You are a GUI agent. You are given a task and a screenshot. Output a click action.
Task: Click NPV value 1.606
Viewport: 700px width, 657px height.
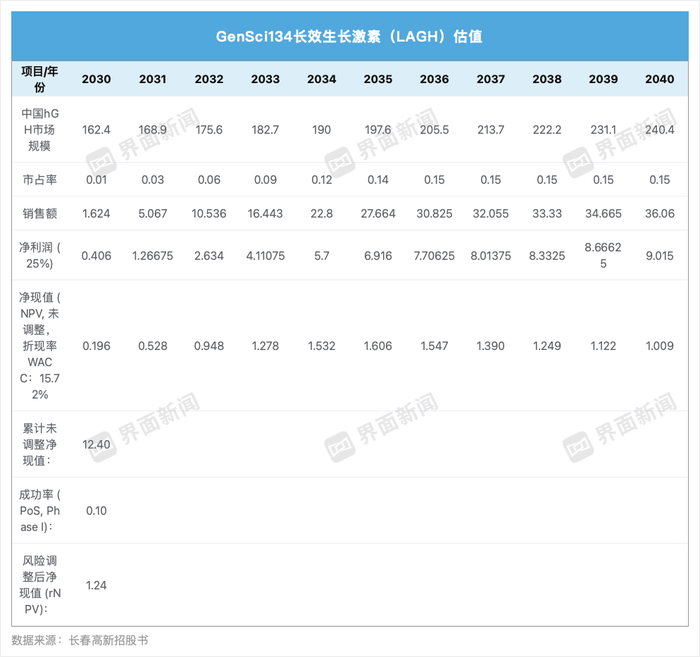(378, 346)
